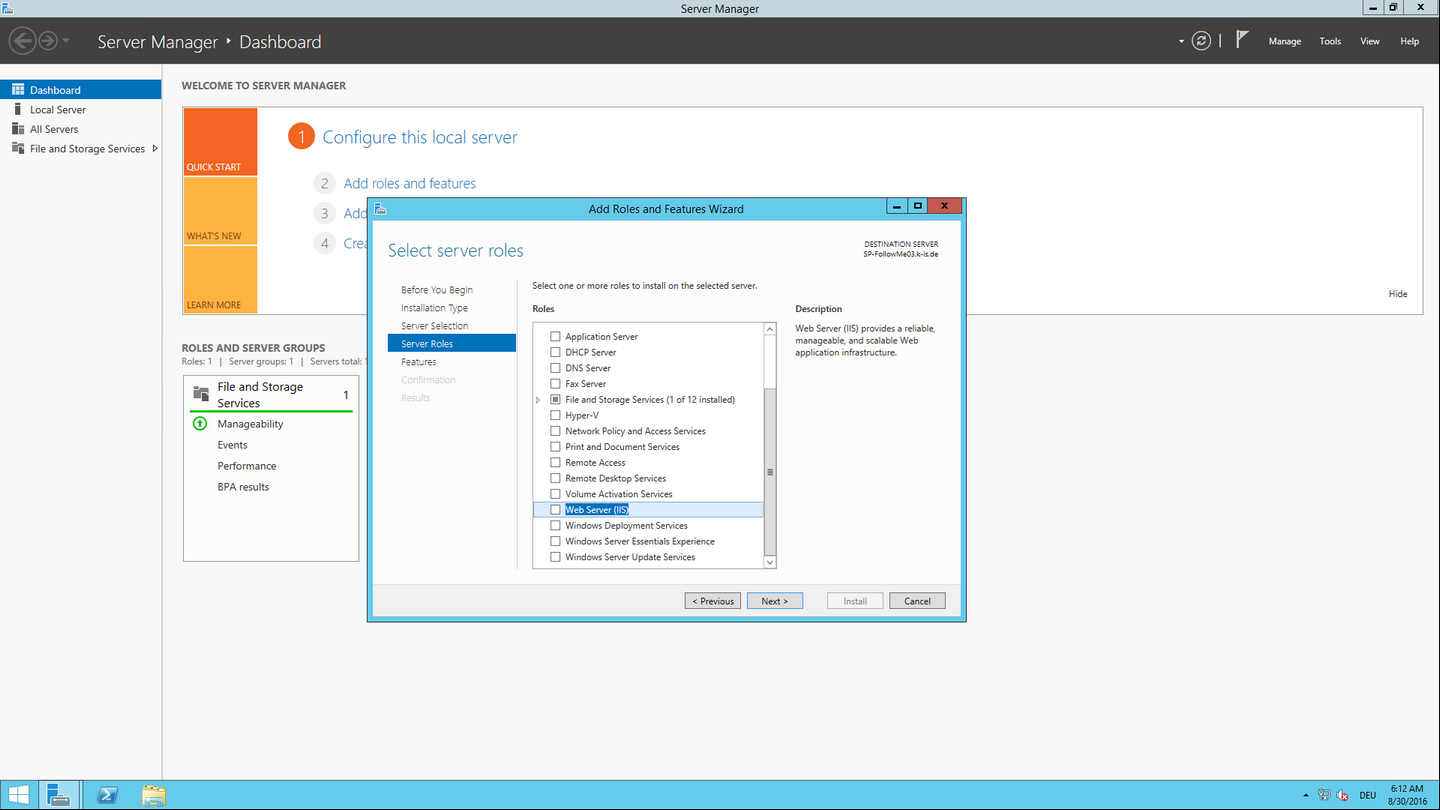Click the Refresh icon in the header

pos(1202,41)
